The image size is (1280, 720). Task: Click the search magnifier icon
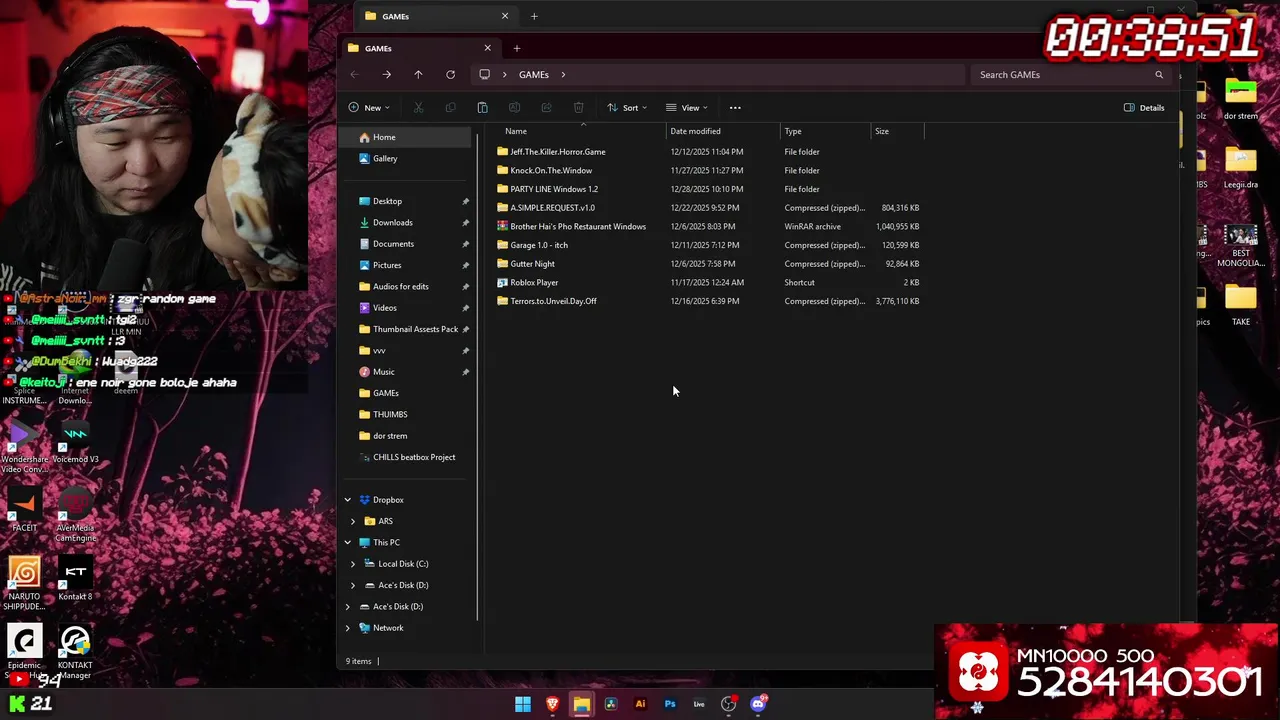click(1159, 75)
